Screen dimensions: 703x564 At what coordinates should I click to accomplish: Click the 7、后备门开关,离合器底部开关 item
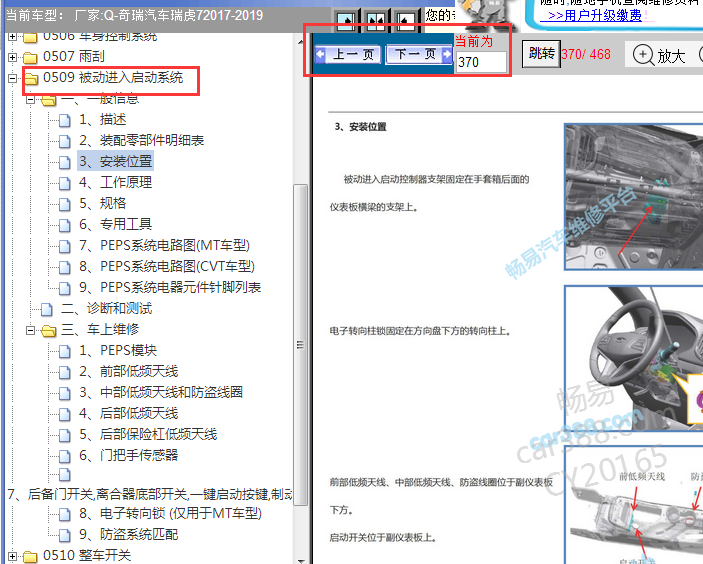tap(149, 494)
